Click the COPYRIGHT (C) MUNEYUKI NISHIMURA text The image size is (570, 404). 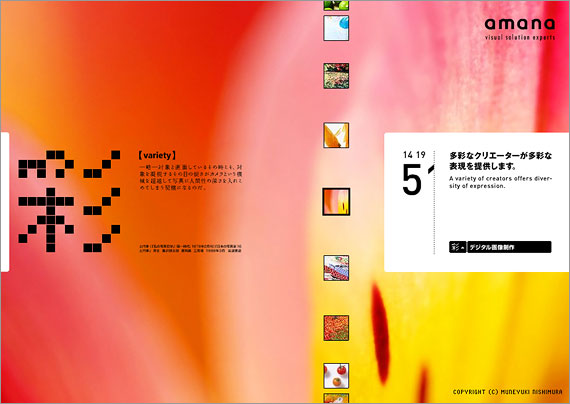[507, 392]
